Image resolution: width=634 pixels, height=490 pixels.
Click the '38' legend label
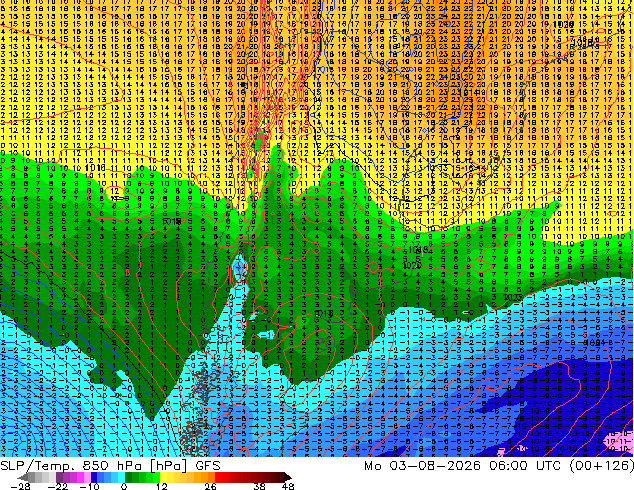(259, 486)
